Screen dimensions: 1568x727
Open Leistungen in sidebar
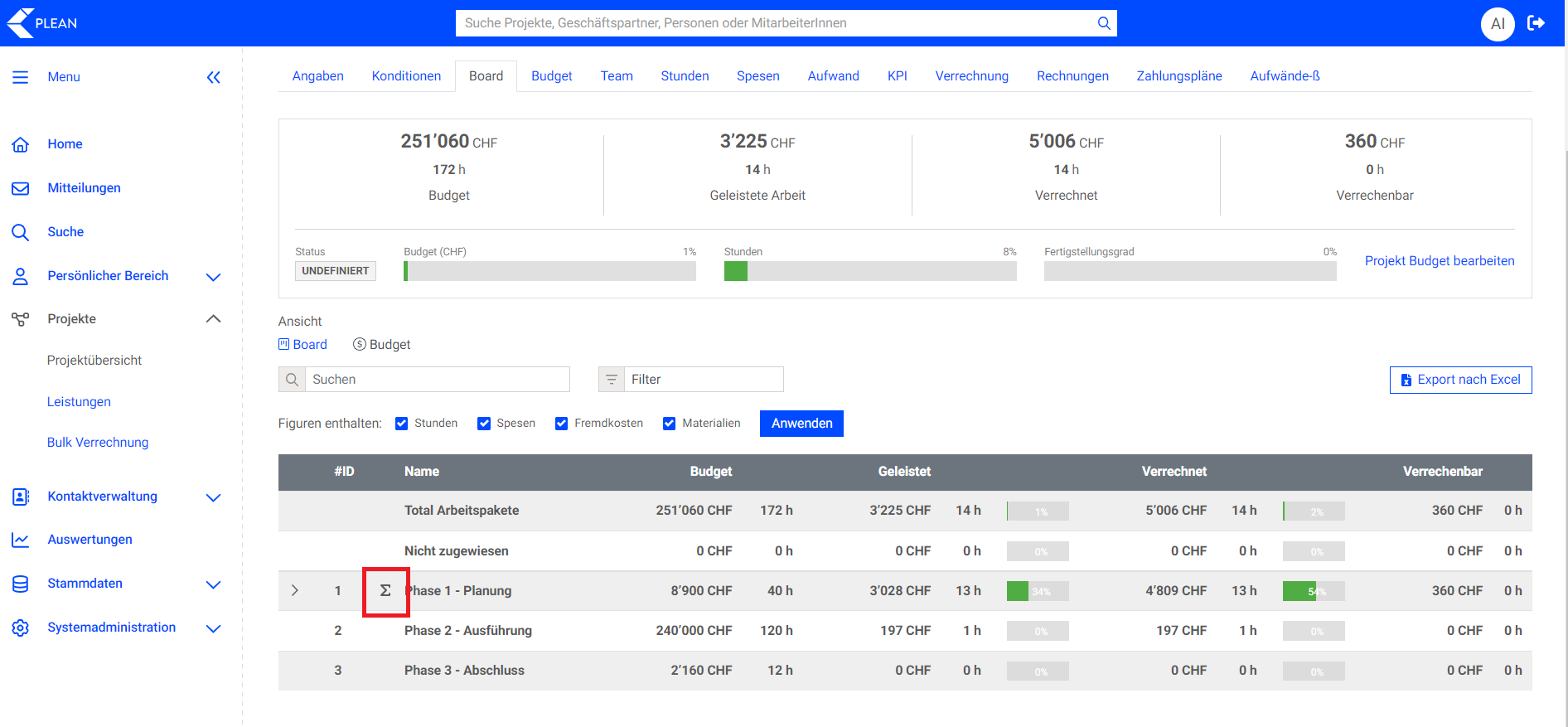tap(79, 402)
